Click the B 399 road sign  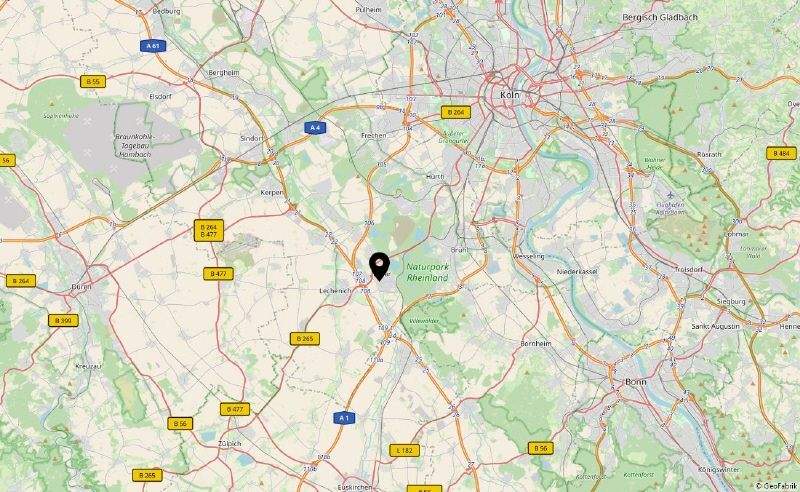point(63,321)
